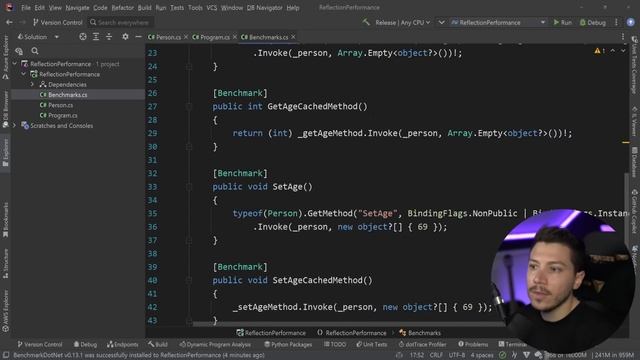
Task: Expand Scratches and Consoles node
Action: point(15,126)
